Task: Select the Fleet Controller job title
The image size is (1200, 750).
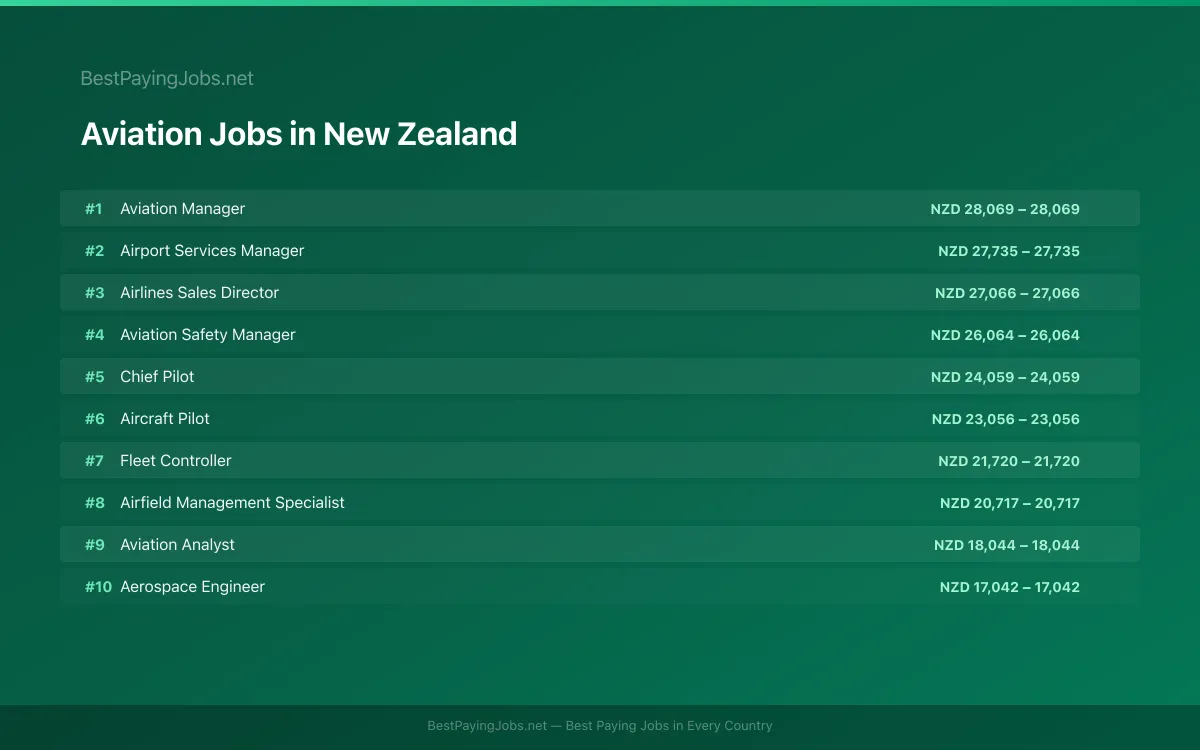Action: 176,461
